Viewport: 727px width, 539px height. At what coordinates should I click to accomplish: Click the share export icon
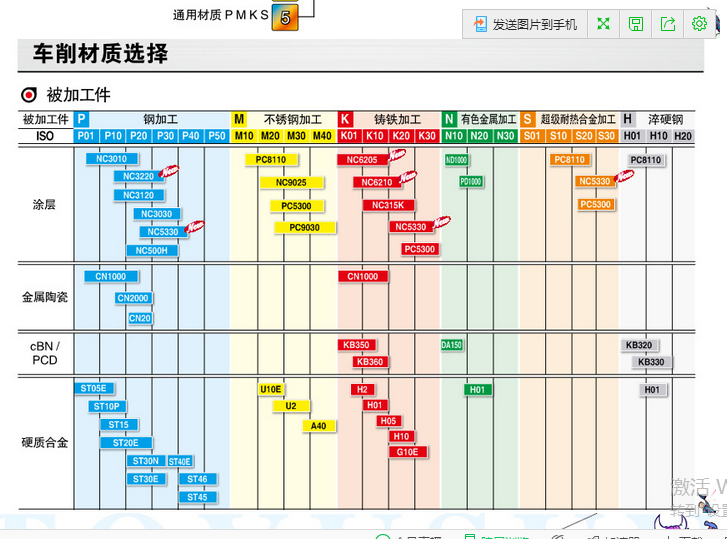point(668,24)
